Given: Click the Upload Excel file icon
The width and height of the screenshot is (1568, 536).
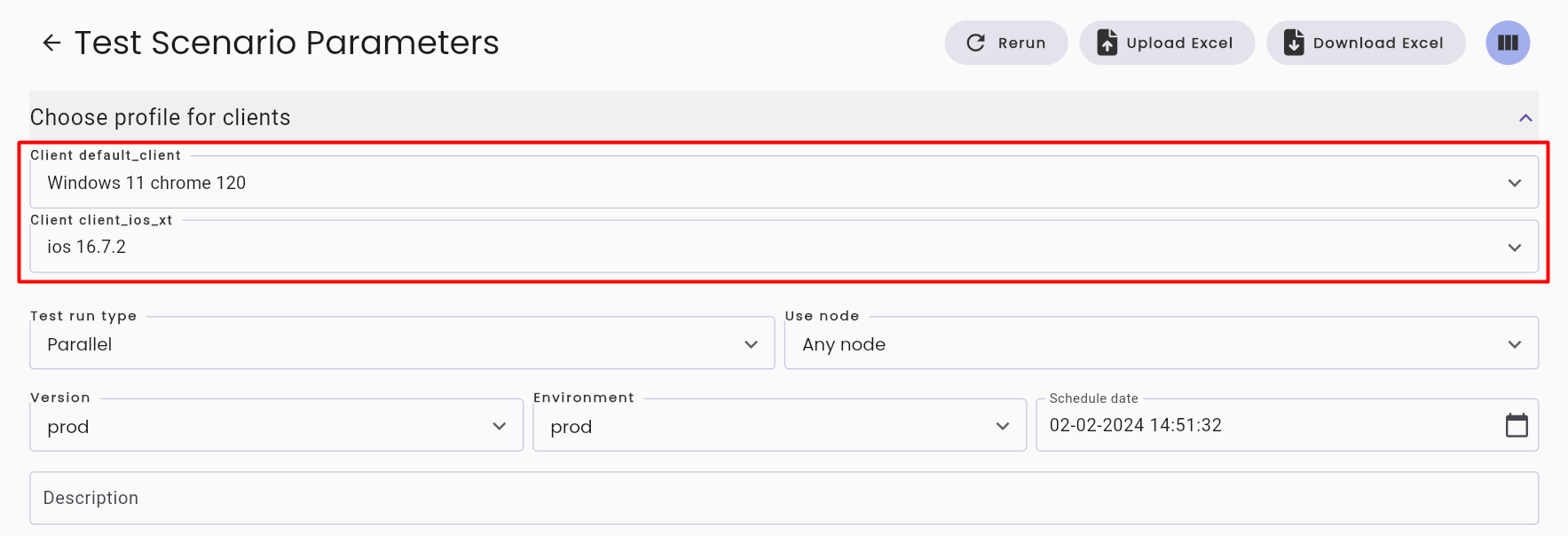Looking at the screenshot, I should click(1107, 43).
